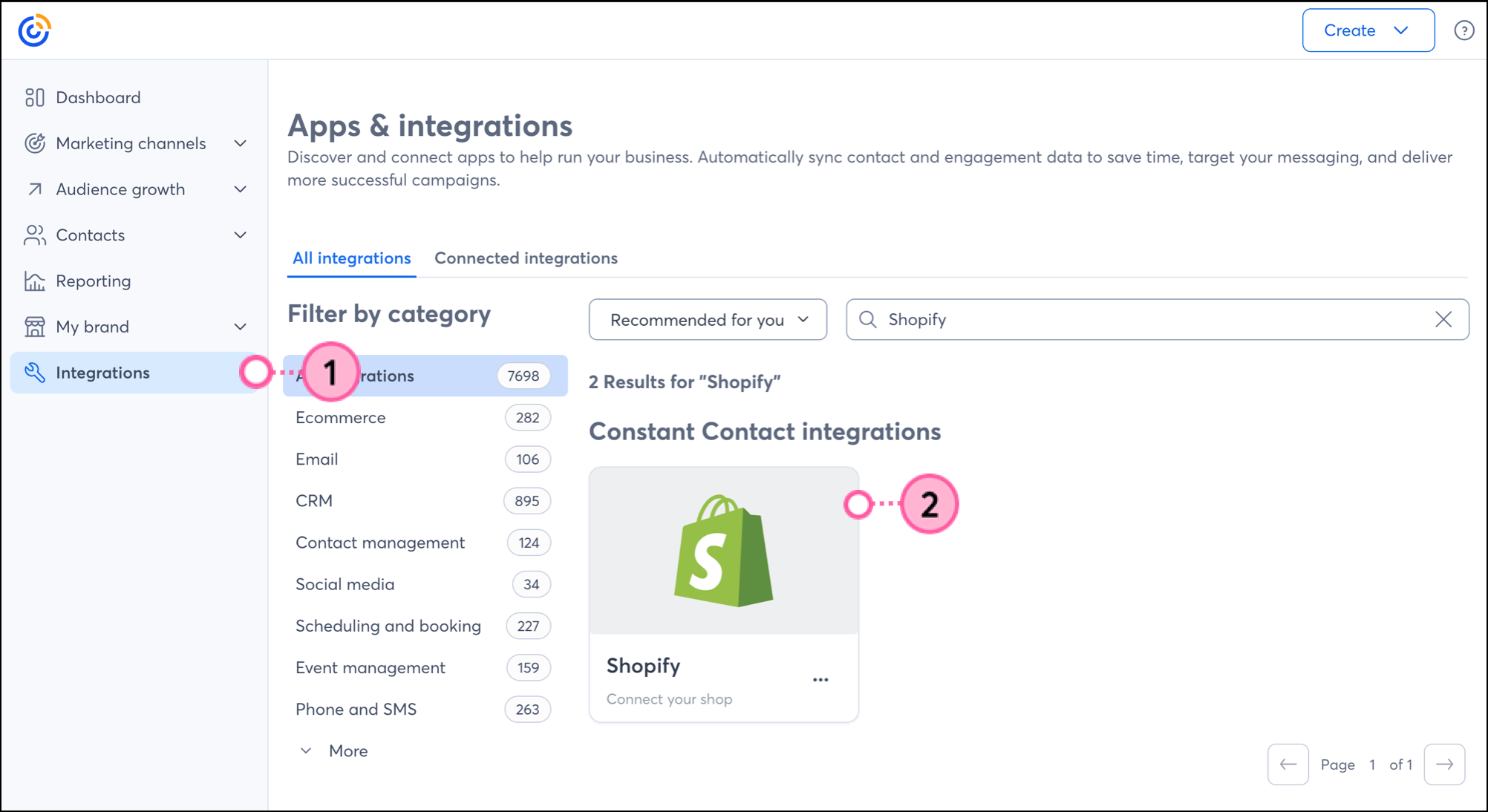Go to the next results page
1488x812 pixels.
(x=1444, y=764)
